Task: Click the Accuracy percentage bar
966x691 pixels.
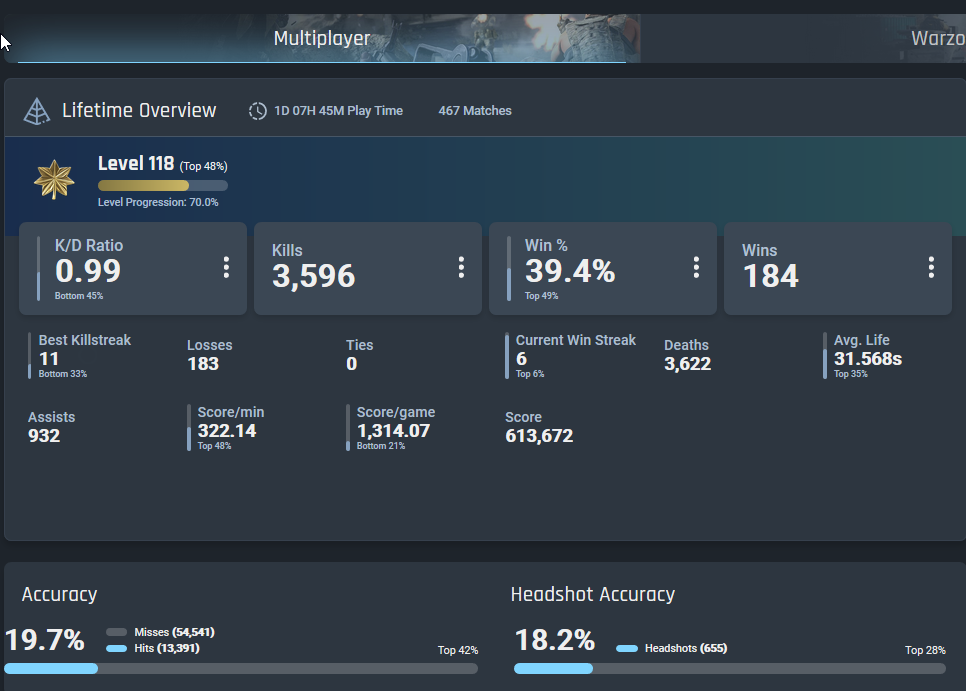Action: [241, 669]
